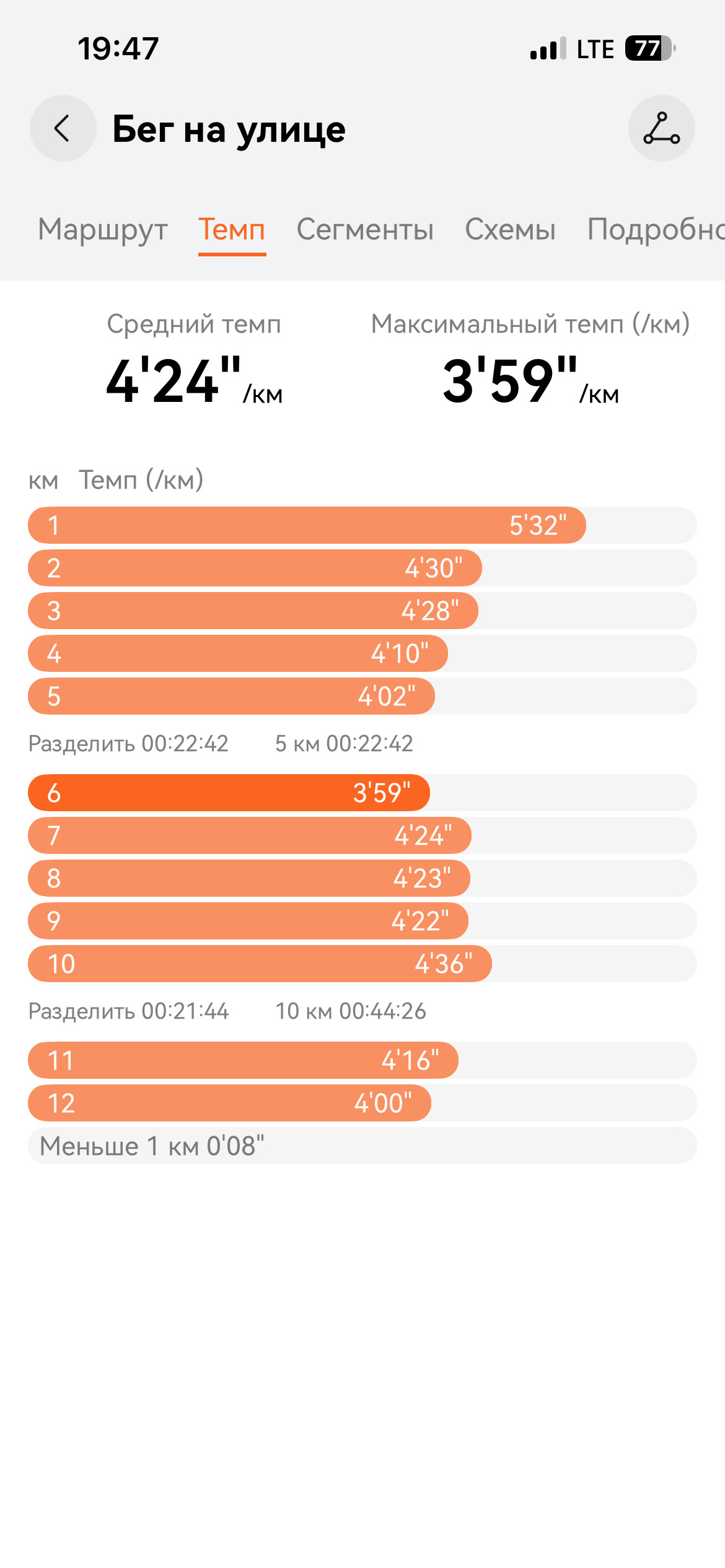The image size is (725, 1568).
Task: Tap the Бег на улице title
Action: click(229, 130)
